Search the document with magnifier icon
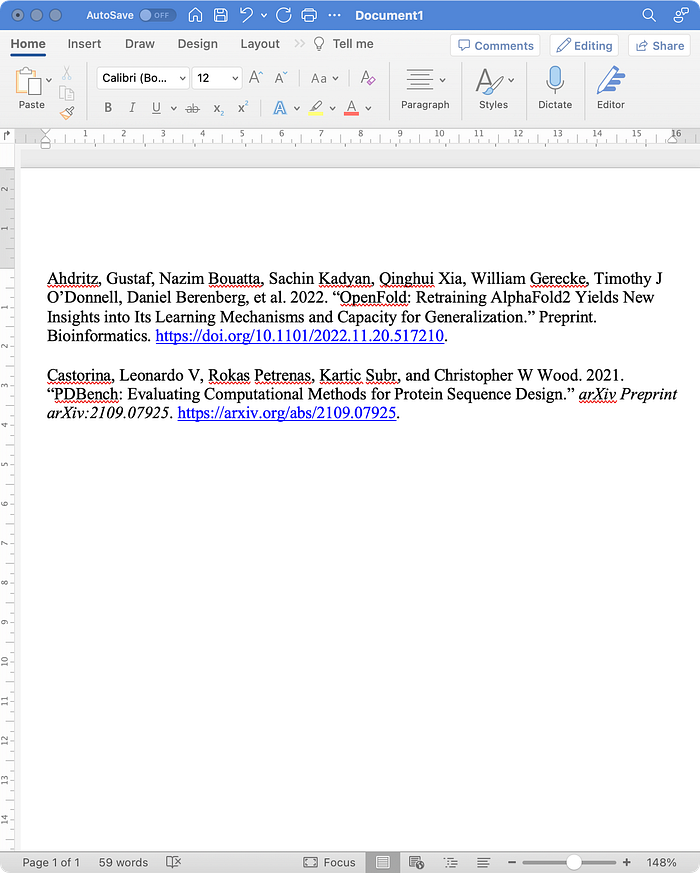This screenshot has width=700, height=873. 649,15
